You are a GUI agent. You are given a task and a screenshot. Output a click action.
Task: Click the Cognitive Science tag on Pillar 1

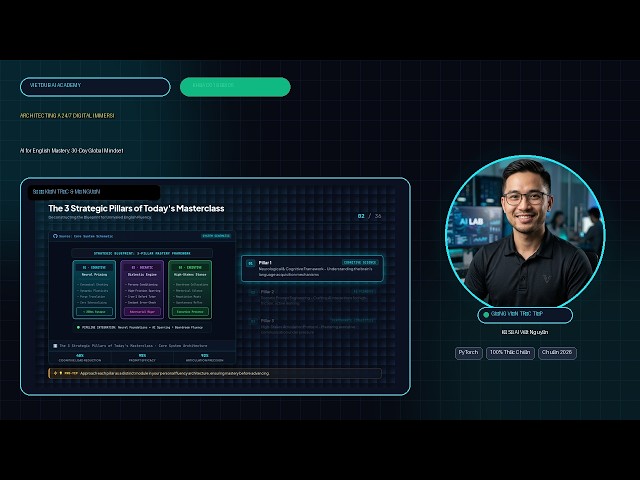pyautogui.click(x=360, y=262)
